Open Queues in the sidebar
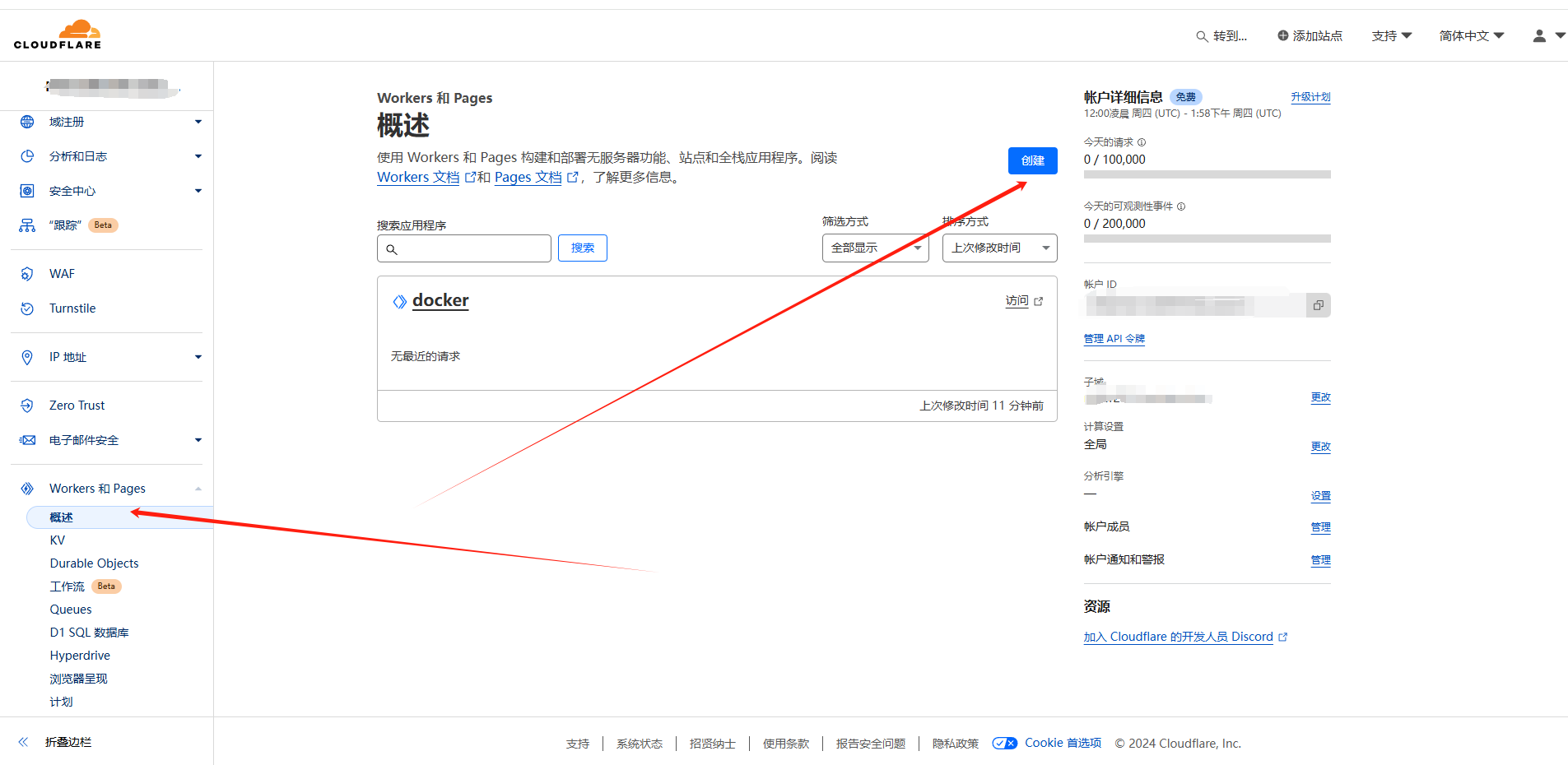This screenshot has height=765, width=1568. coord(71,610)
